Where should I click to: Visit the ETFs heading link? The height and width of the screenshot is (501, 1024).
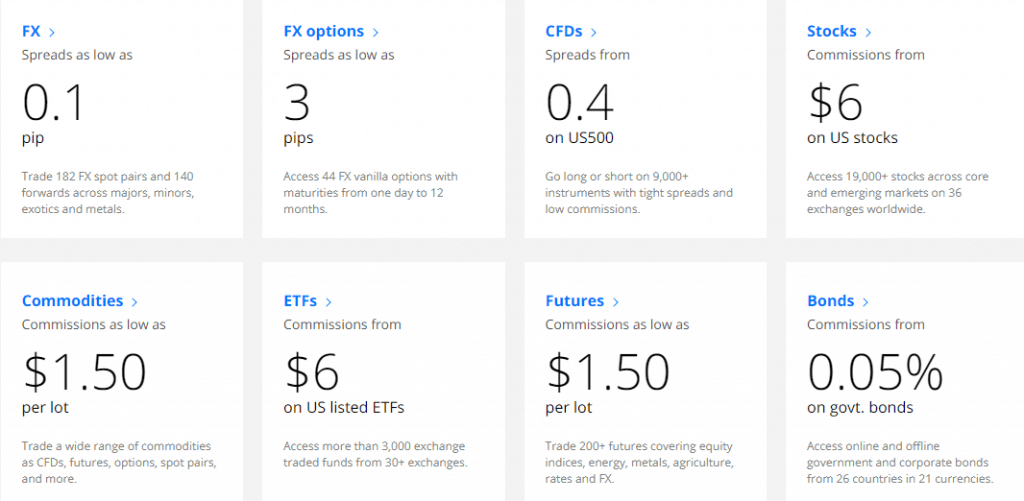tap(301, 300)
